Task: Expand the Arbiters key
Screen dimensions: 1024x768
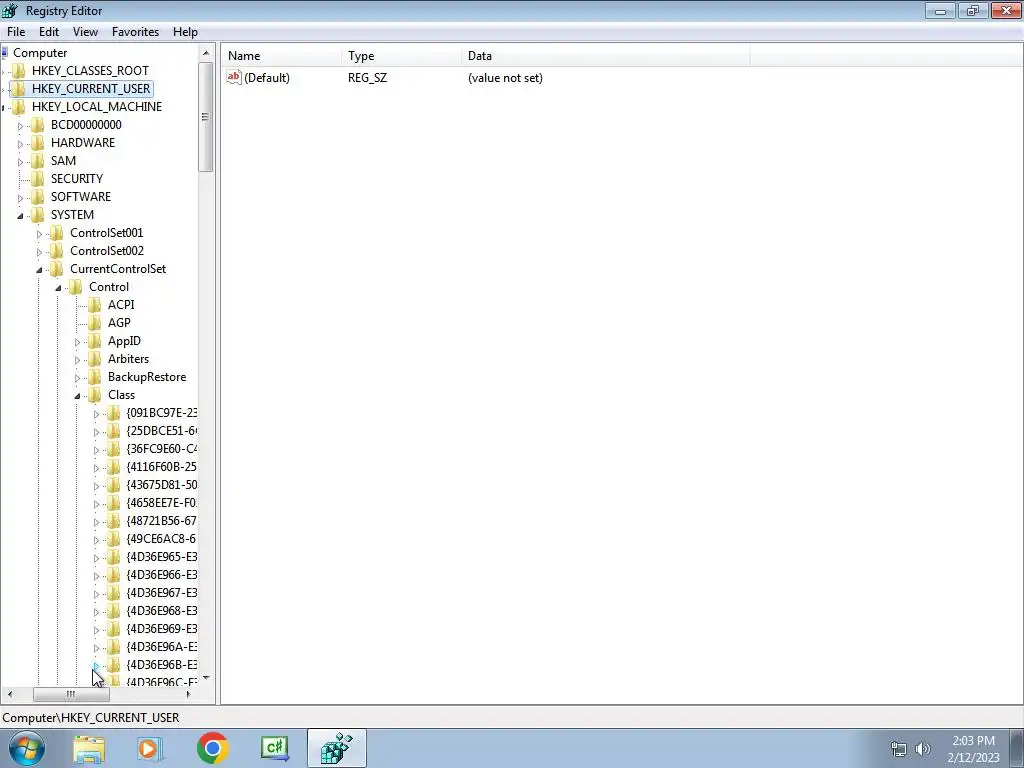Action: [x=77, y=360]
